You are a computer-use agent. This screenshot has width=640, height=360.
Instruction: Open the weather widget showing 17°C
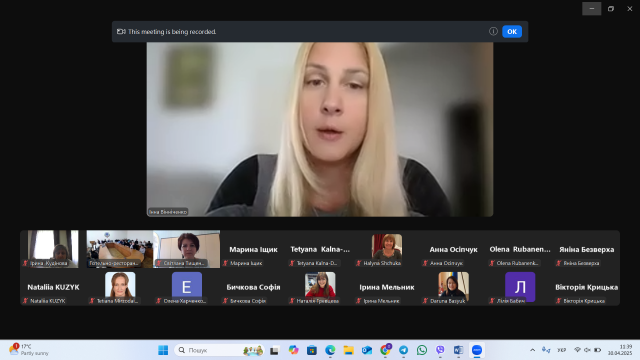pos(29,349)
